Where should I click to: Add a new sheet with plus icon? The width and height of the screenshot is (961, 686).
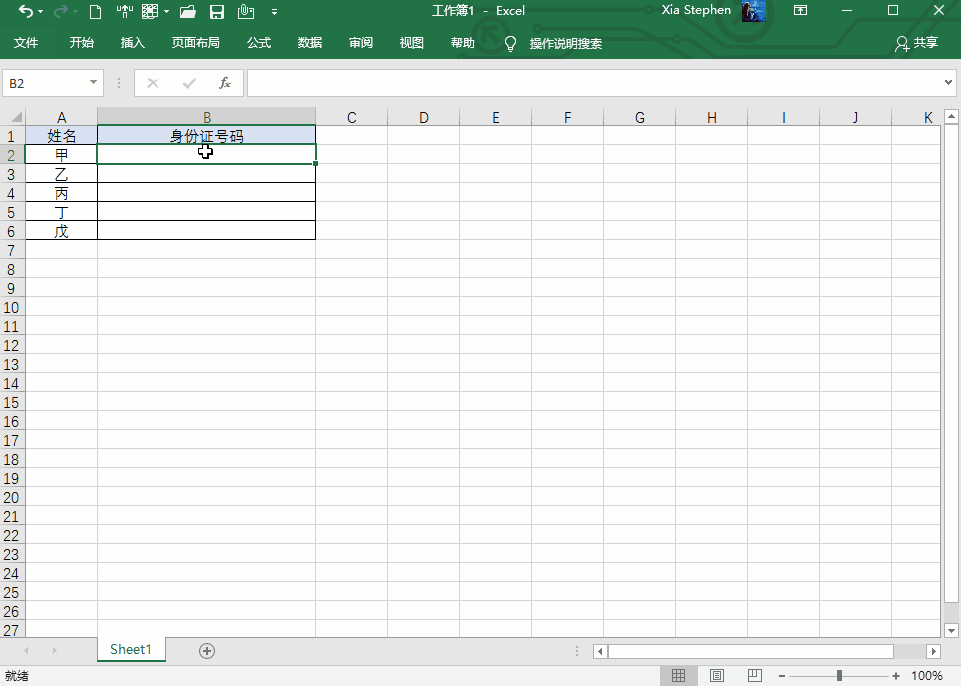207,651
